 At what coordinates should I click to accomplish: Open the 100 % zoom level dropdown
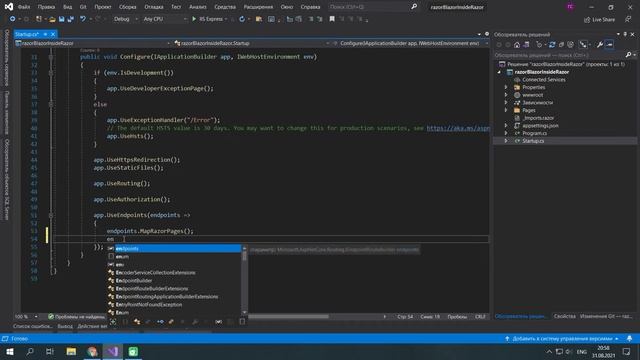(26, 317)
